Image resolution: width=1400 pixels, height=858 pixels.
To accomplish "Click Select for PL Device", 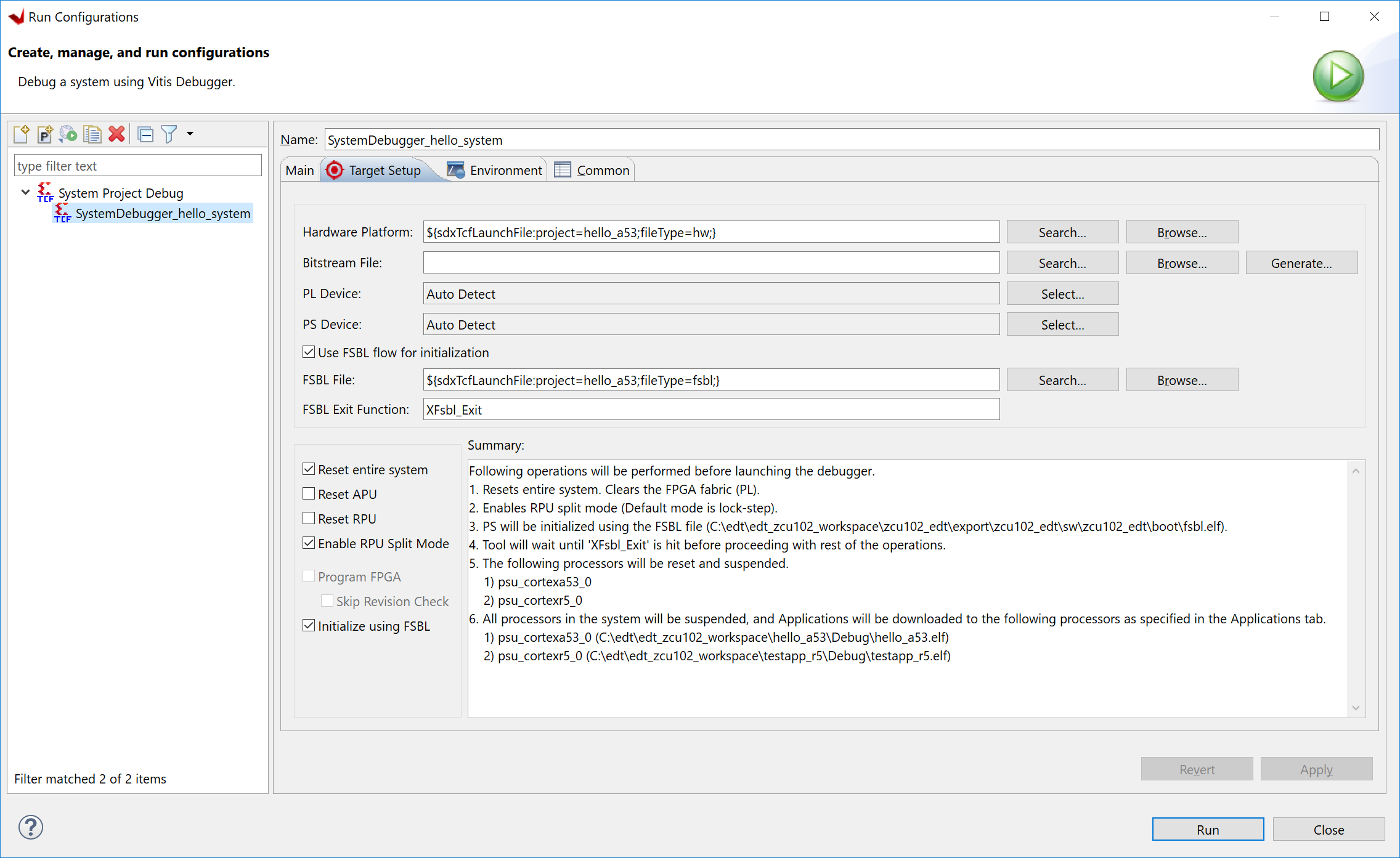I will (x=1062, y=294).
